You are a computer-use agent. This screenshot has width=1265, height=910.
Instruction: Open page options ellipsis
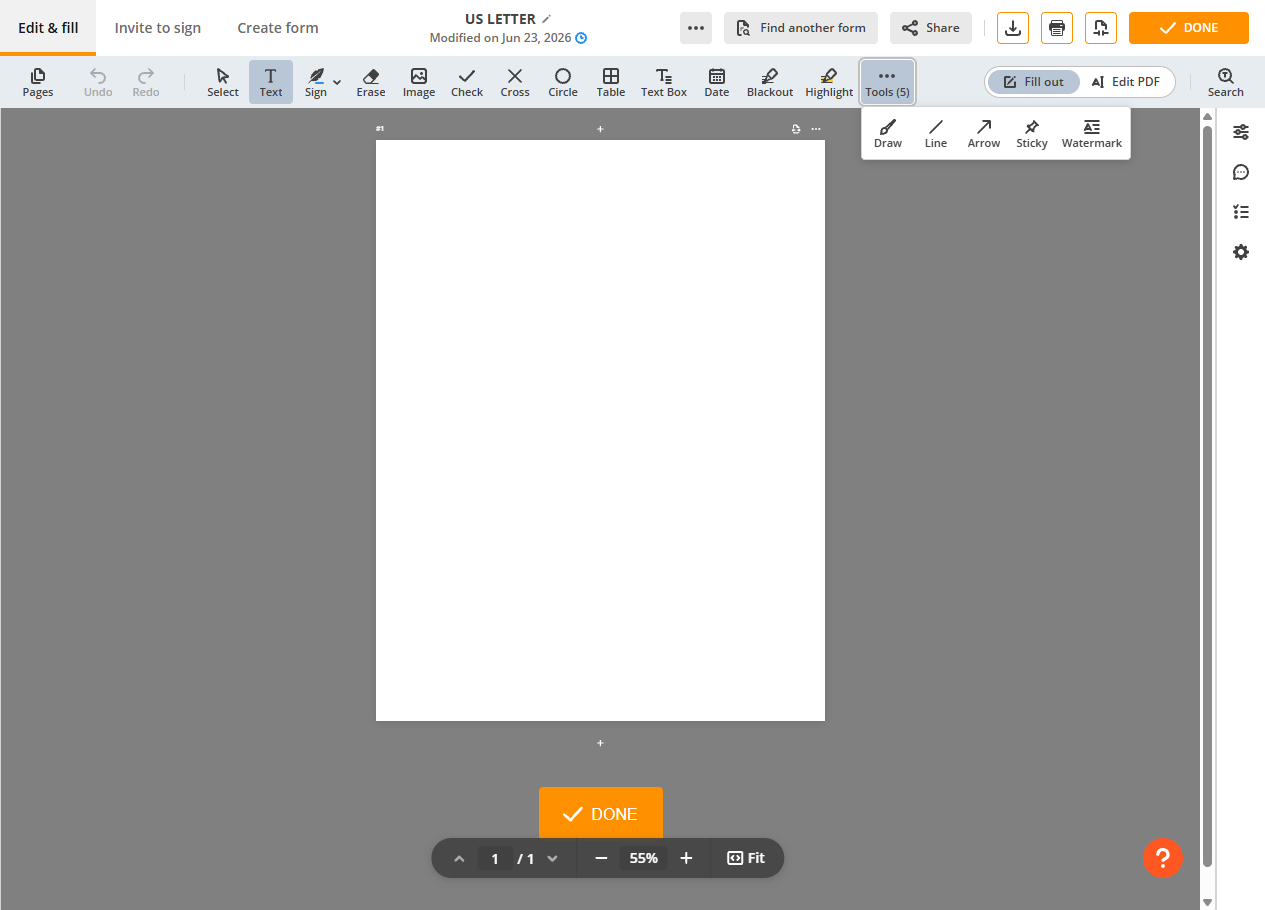[x=816, y=129]
